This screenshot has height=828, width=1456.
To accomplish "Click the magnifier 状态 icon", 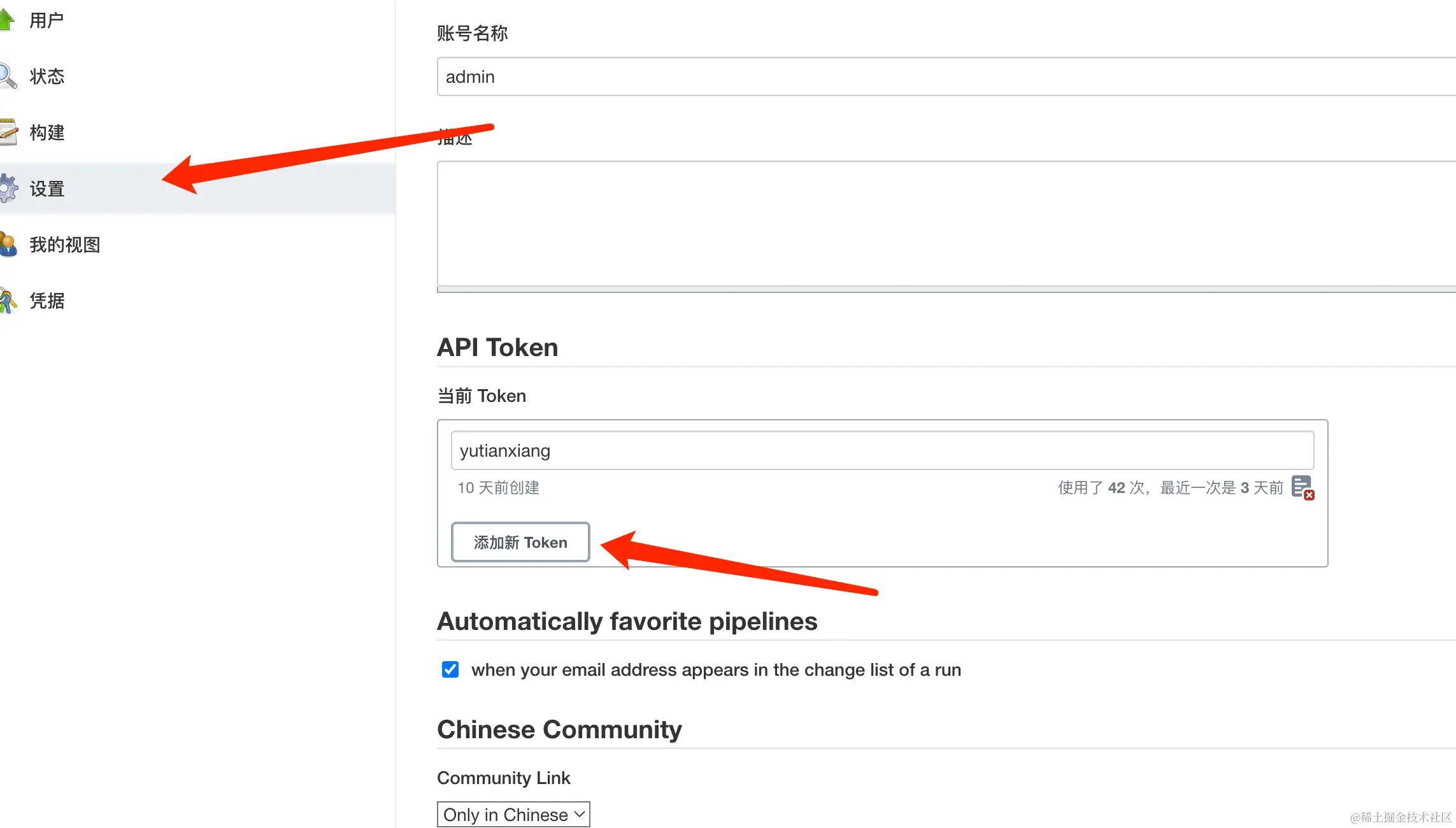I will [8, 76].
